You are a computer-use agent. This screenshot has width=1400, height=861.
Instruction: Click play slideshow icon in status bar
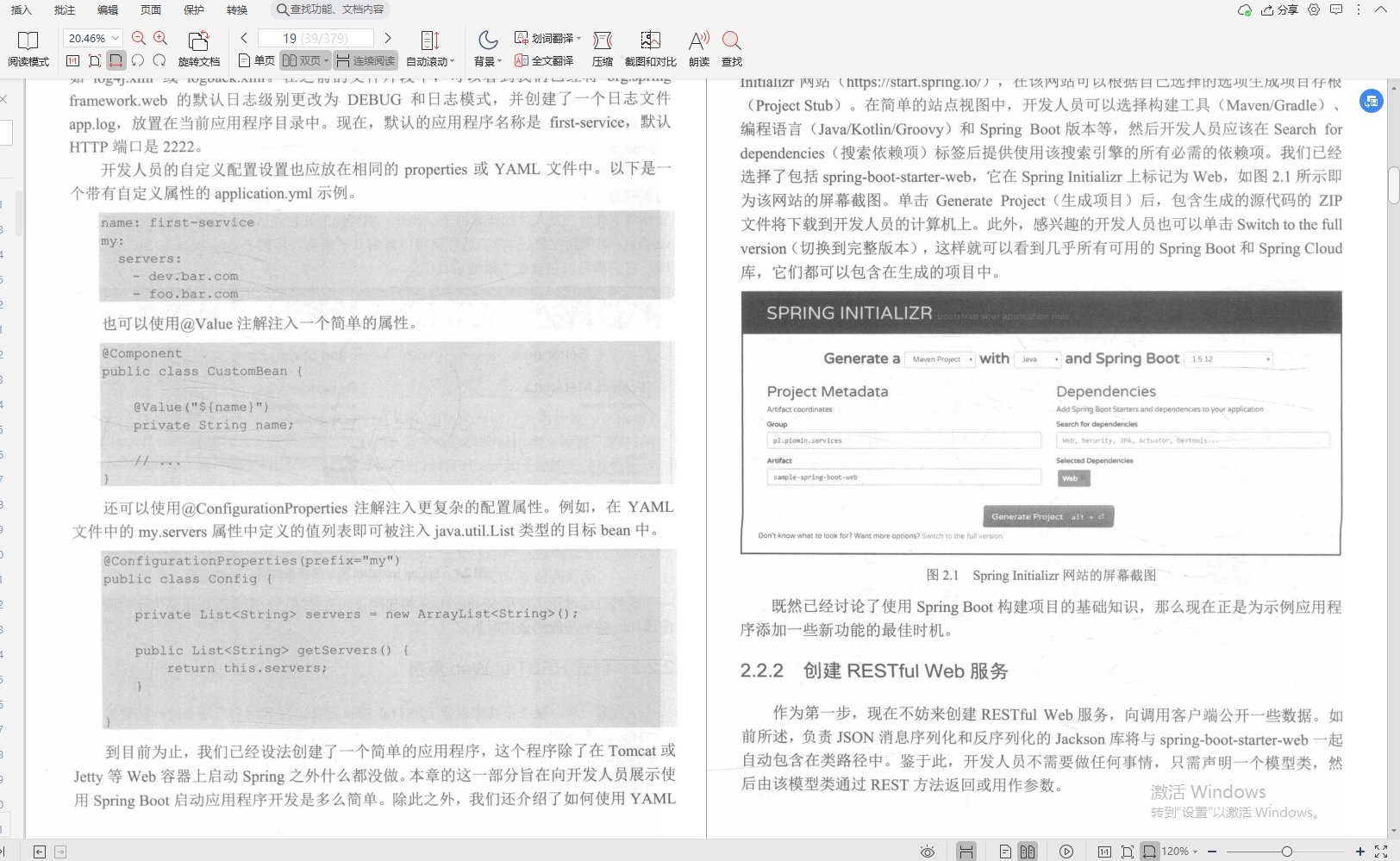pos(1066,852)
